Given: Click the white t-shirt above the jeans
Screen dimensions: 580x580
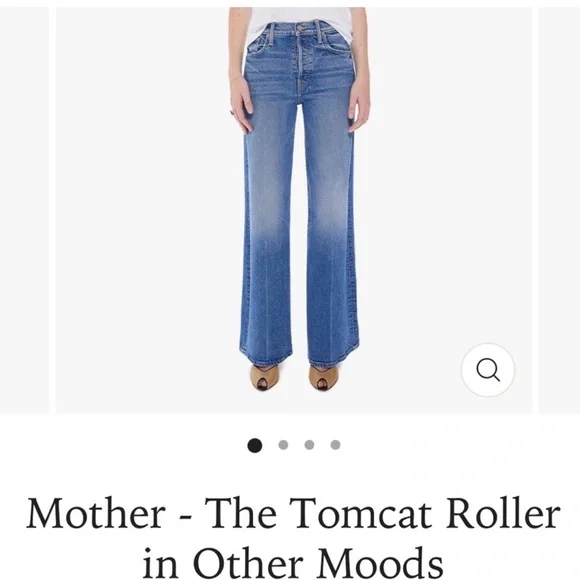Looking at the screenshot, I should coord(300,20).
